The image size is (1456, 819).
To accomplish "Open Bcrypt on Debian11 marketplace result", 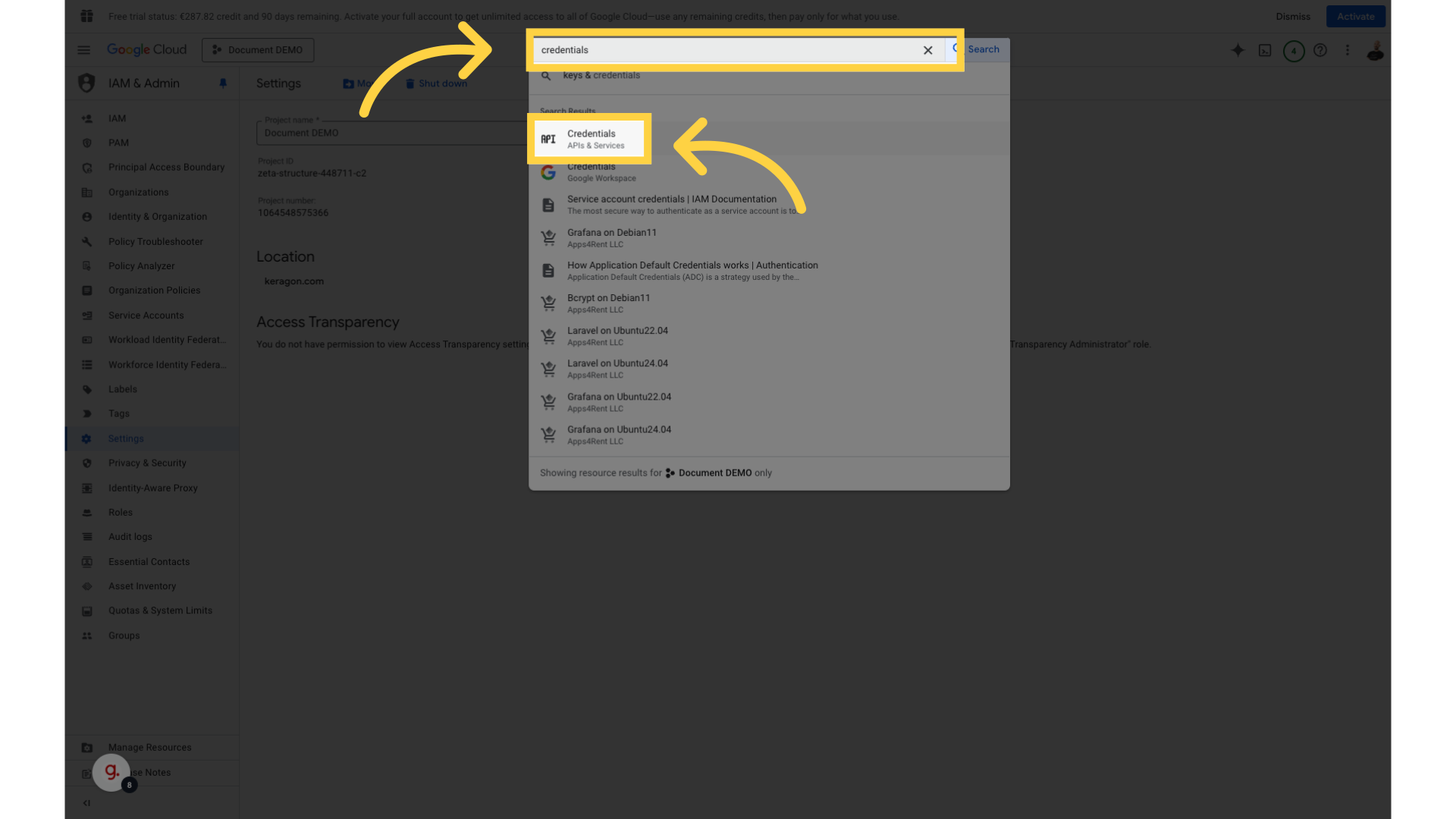I will pyautogui.click(x=769, y=303).
